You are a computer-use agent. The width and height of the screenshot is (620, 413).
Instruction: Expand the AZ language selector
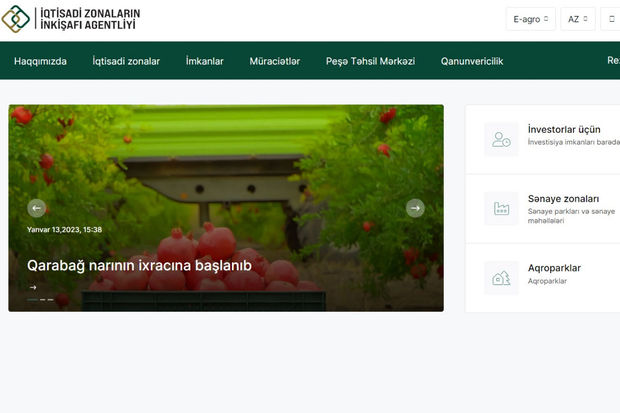tap(577, 19)
